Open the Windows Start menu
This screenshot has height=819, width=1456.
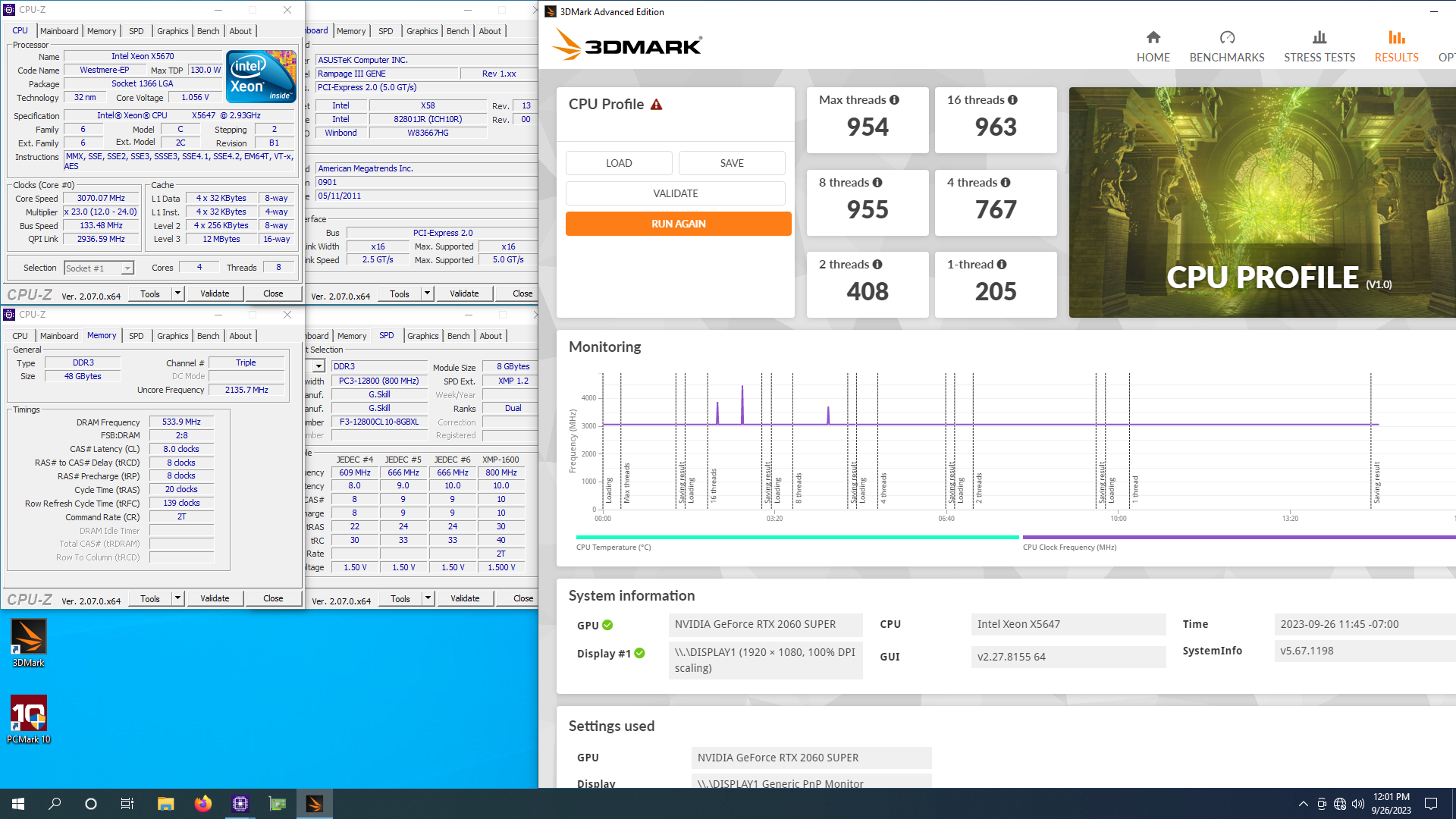[18, 804]
